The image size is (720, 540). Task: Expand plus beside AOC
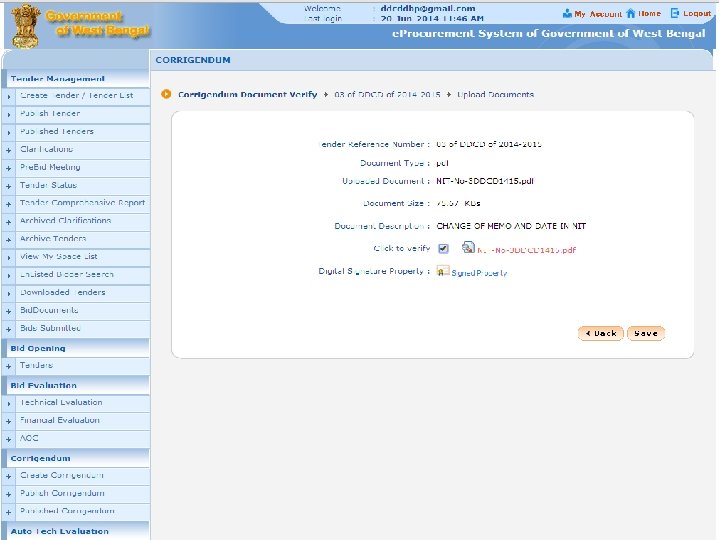pos(9,439)
